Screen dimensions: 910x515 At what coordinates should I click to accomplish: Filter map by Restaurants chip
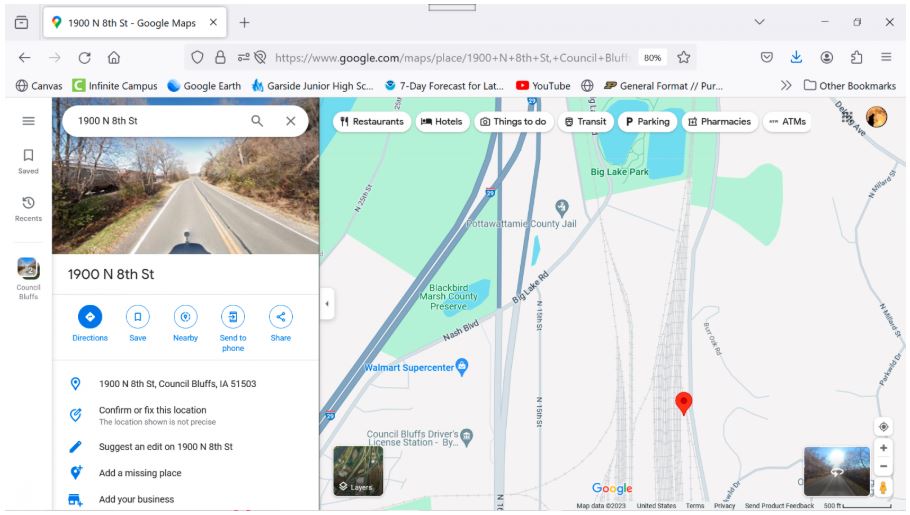[372, 122]
